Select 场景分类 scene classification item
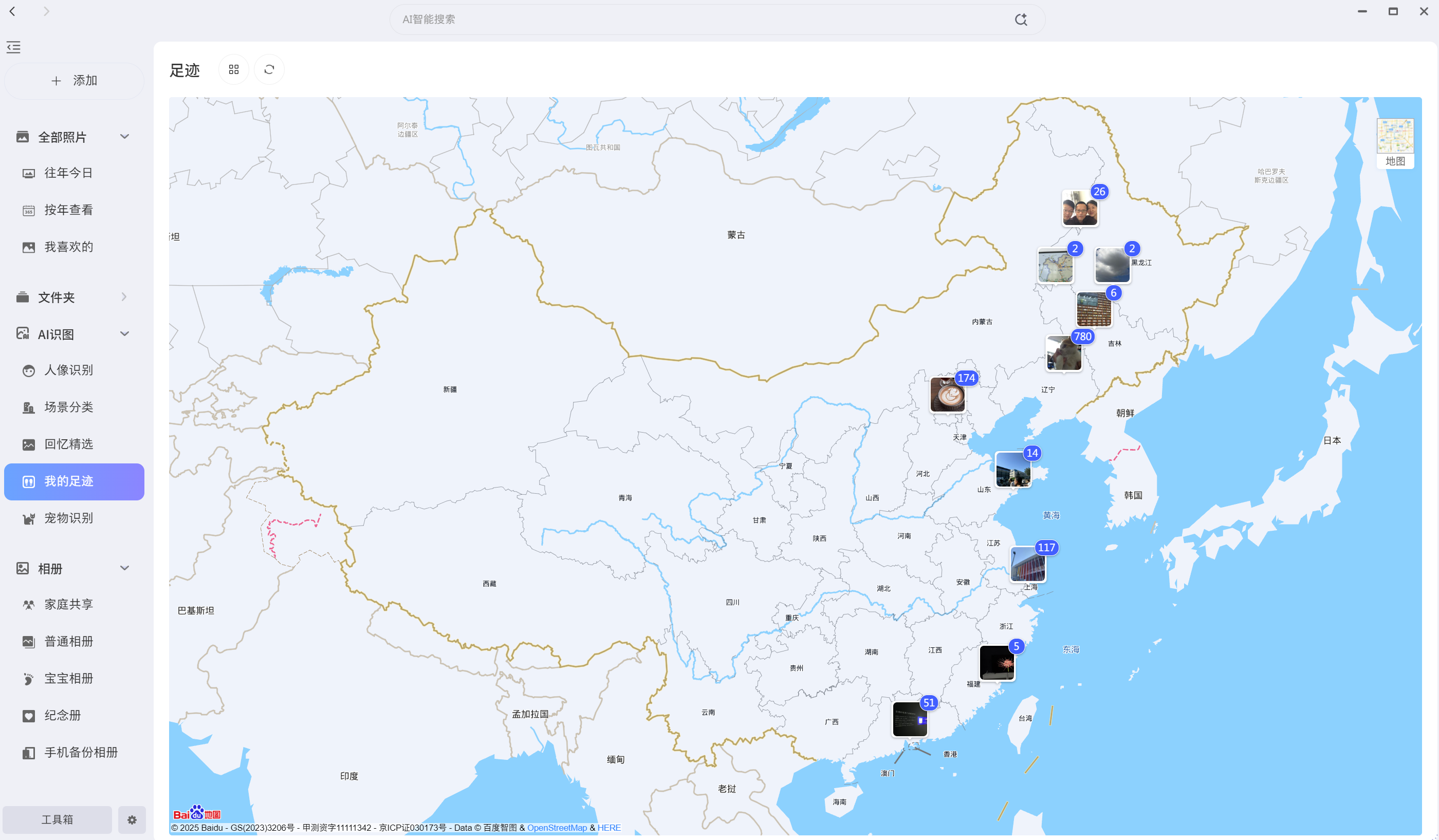This screenshot has width=1439, height=840. click(x=68, y=407)
